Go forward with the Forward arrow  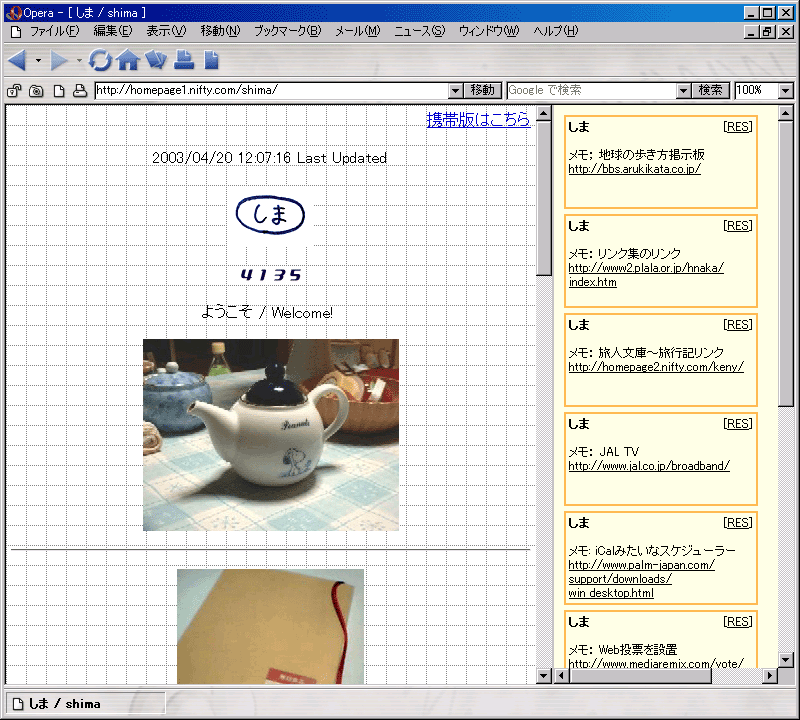pos(59,60)
